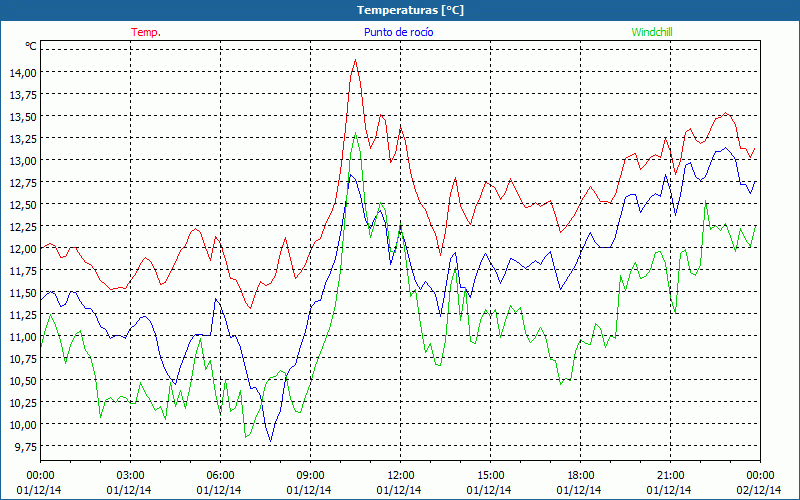Screen dimensions: 800x500
Task: Click the 06:00 time label
Action: pyautogui.click(x=220, y=475)
